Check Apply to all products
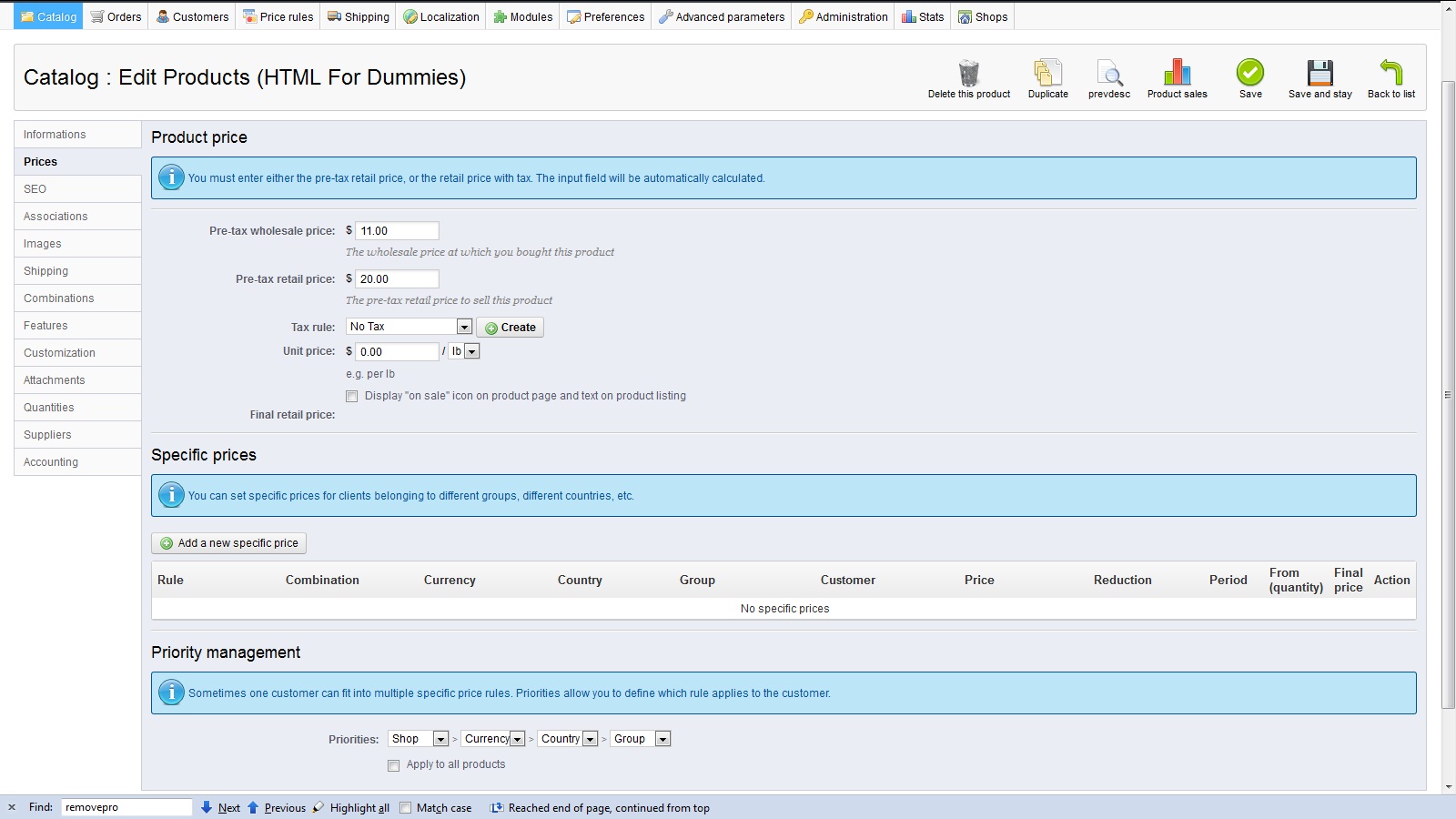1456x819 pixels. click(394, 765)
